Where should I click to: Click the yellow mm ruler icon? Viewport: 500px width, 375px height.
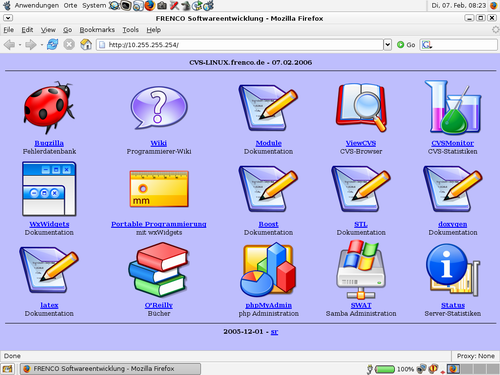click(x=159, y=189)
